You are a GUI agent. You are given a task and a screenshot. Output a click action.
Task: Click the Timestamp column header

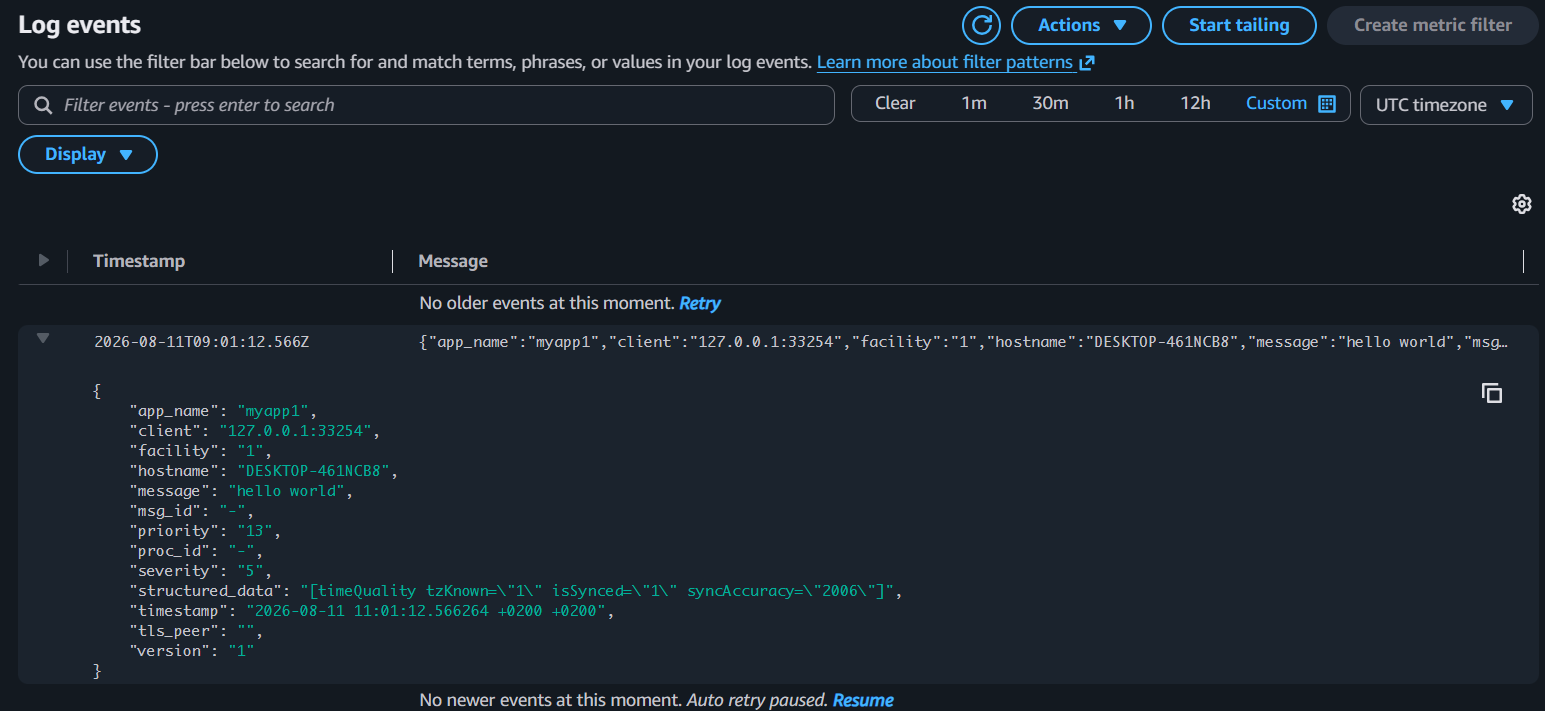[x=139, y=261]
